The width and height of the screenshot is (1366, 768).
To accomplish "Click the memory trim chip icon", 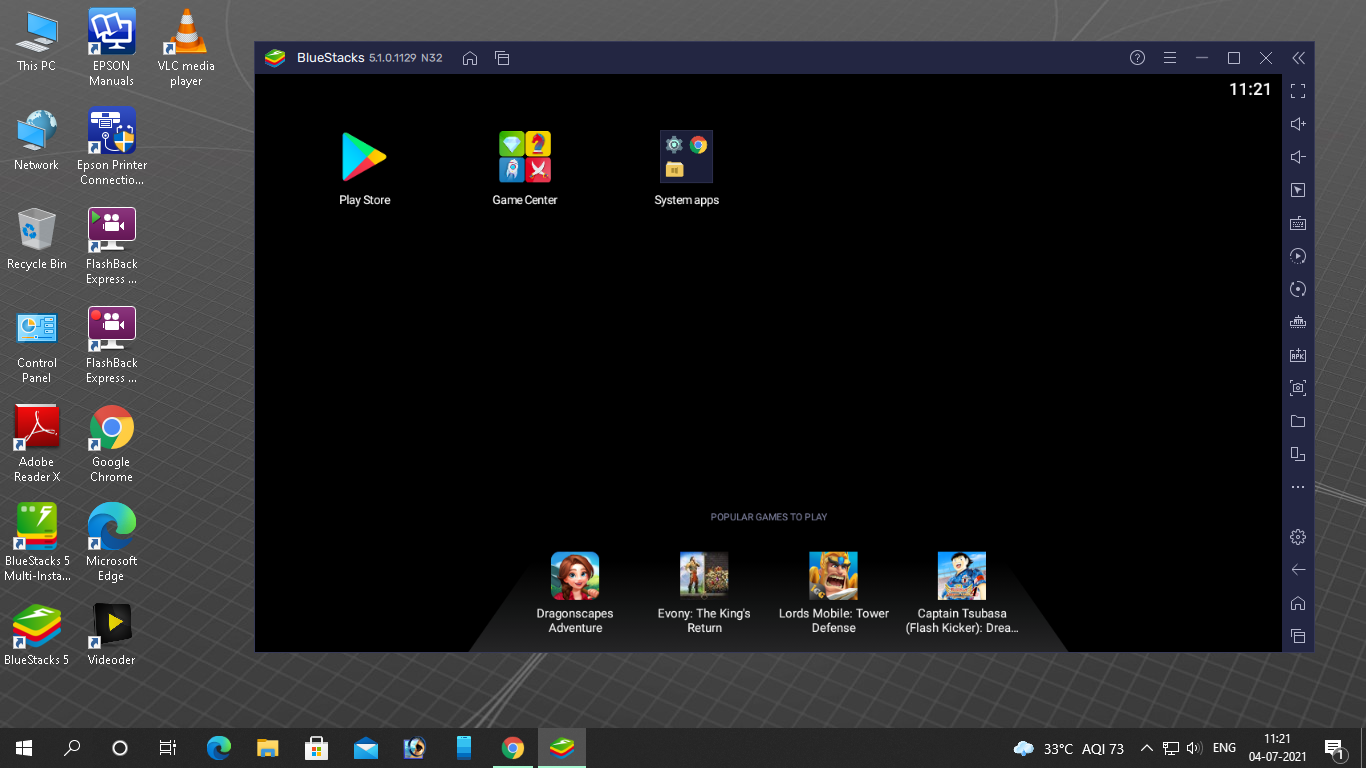I will coord(1298,322).
